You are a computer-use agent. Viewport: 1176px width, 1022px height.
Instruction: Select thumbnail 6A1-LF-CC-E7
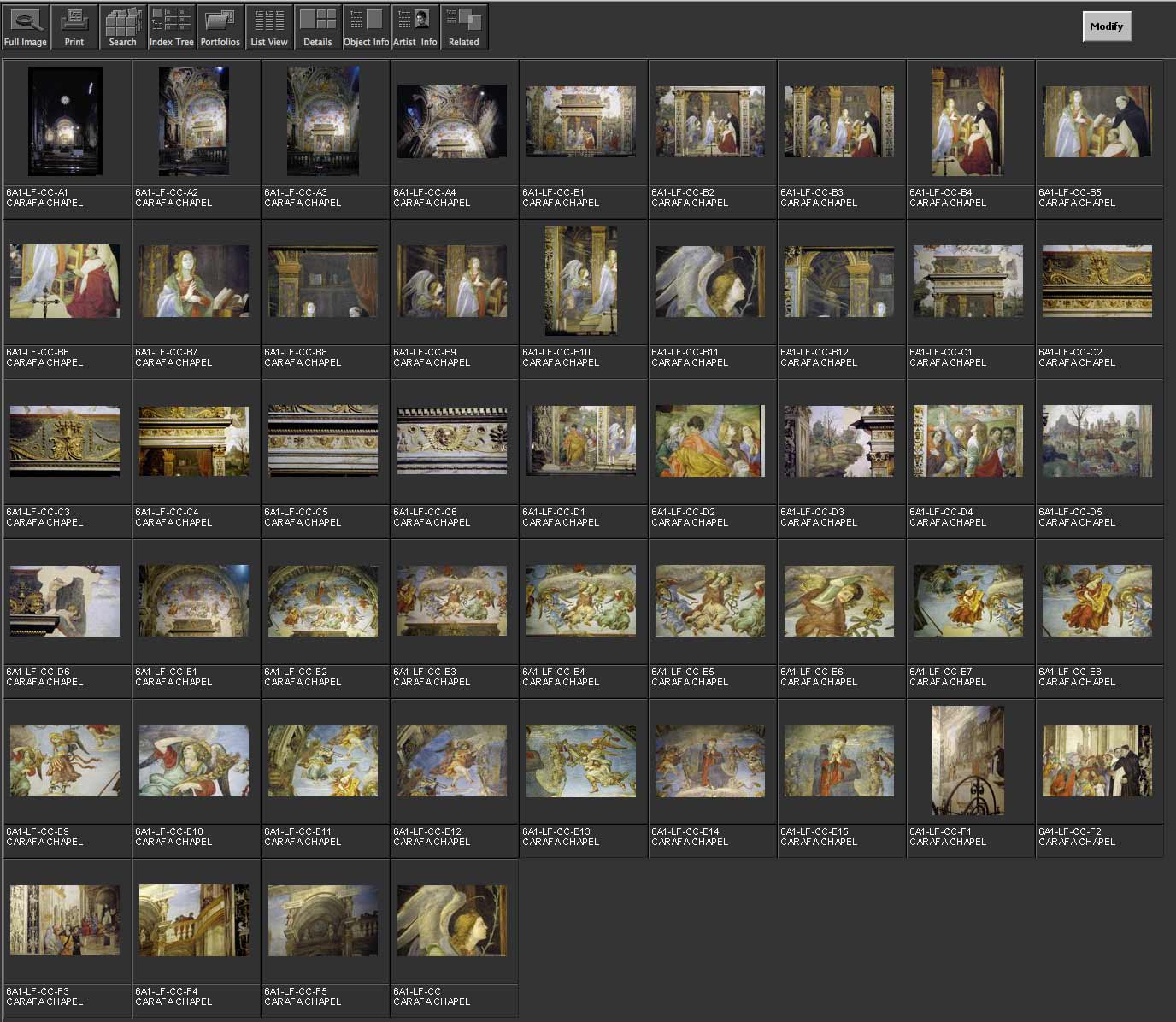coord(968,601)
